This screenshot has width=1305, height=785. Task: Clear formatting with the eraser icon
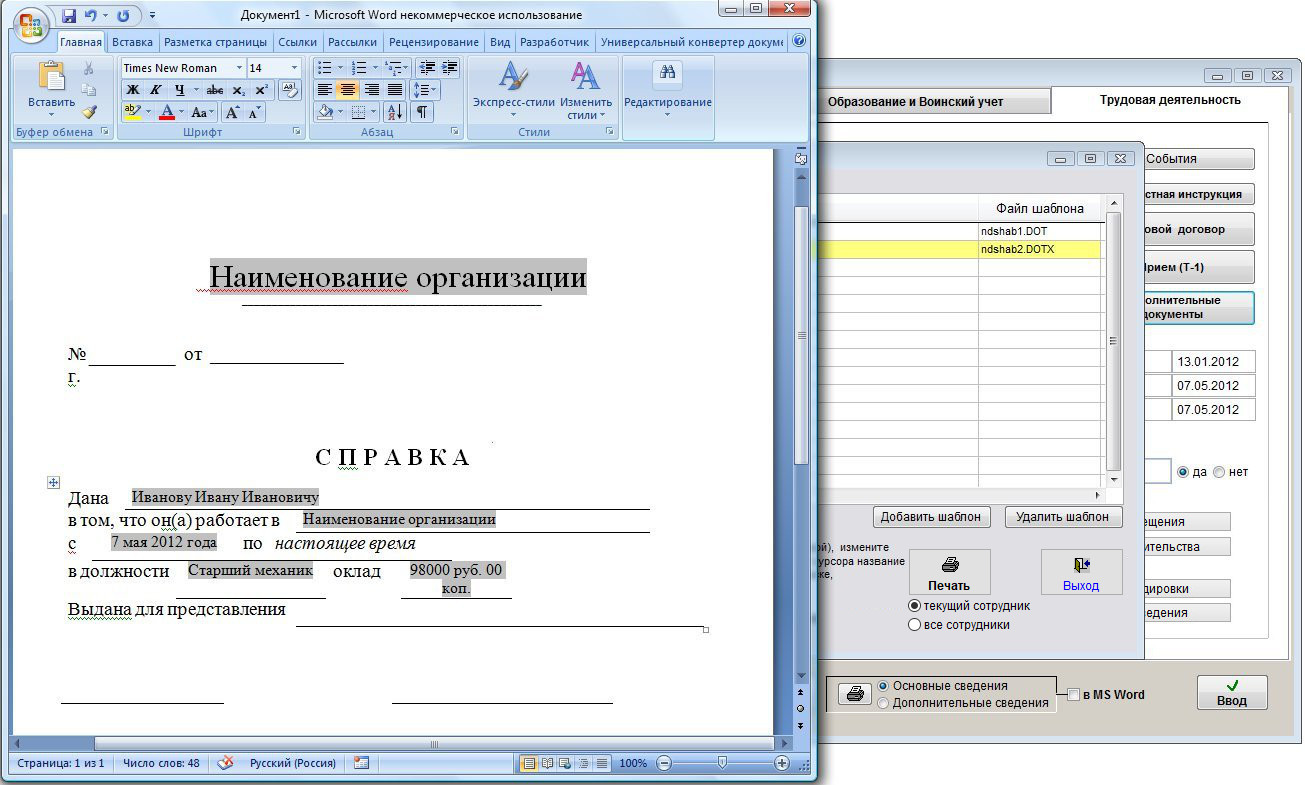tap(289, 90)
